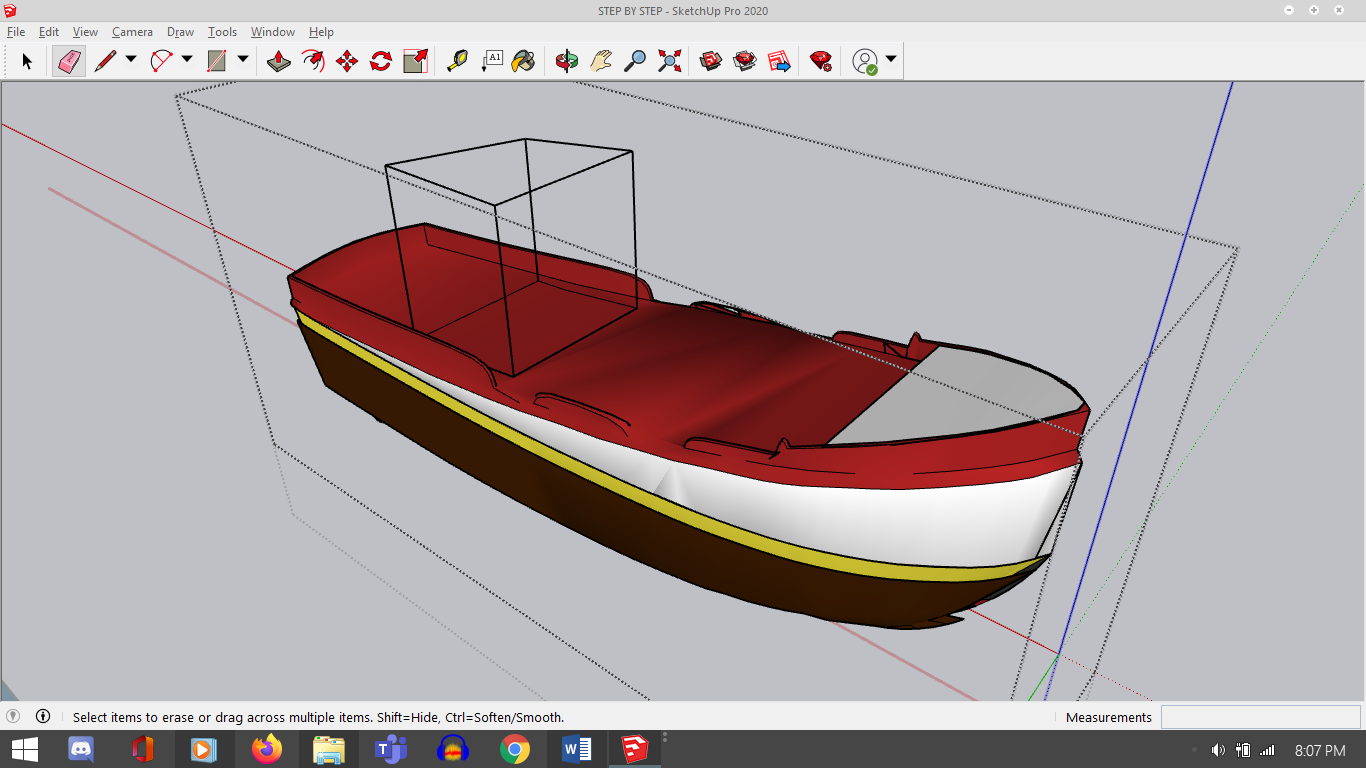Activate the pink Eraser tool
Viewport: 1366px width, 768px height.
coord(69,61)
